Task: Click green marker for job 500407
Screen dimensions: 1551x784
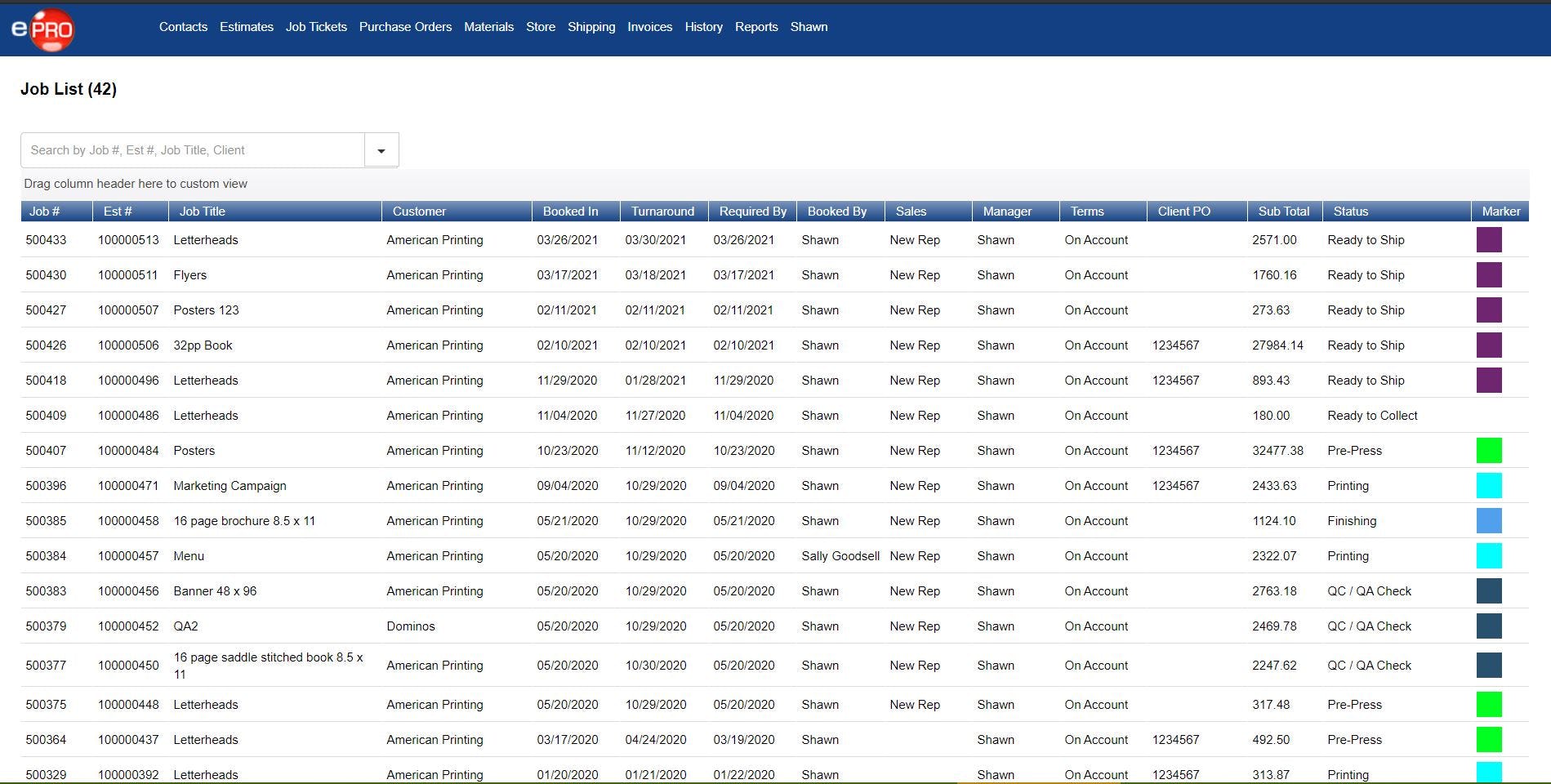Action: coord(1489,451)
